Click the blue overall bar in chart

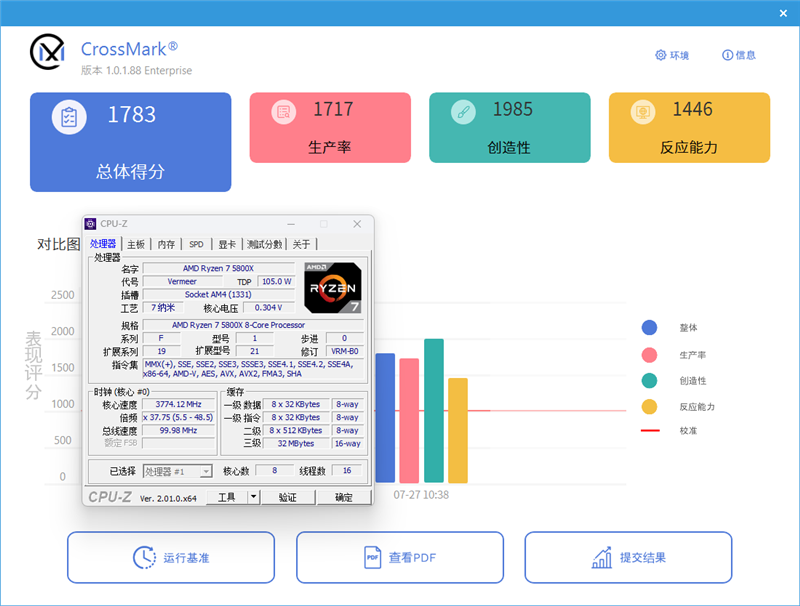pyautogui.click(x=385, y=418)
